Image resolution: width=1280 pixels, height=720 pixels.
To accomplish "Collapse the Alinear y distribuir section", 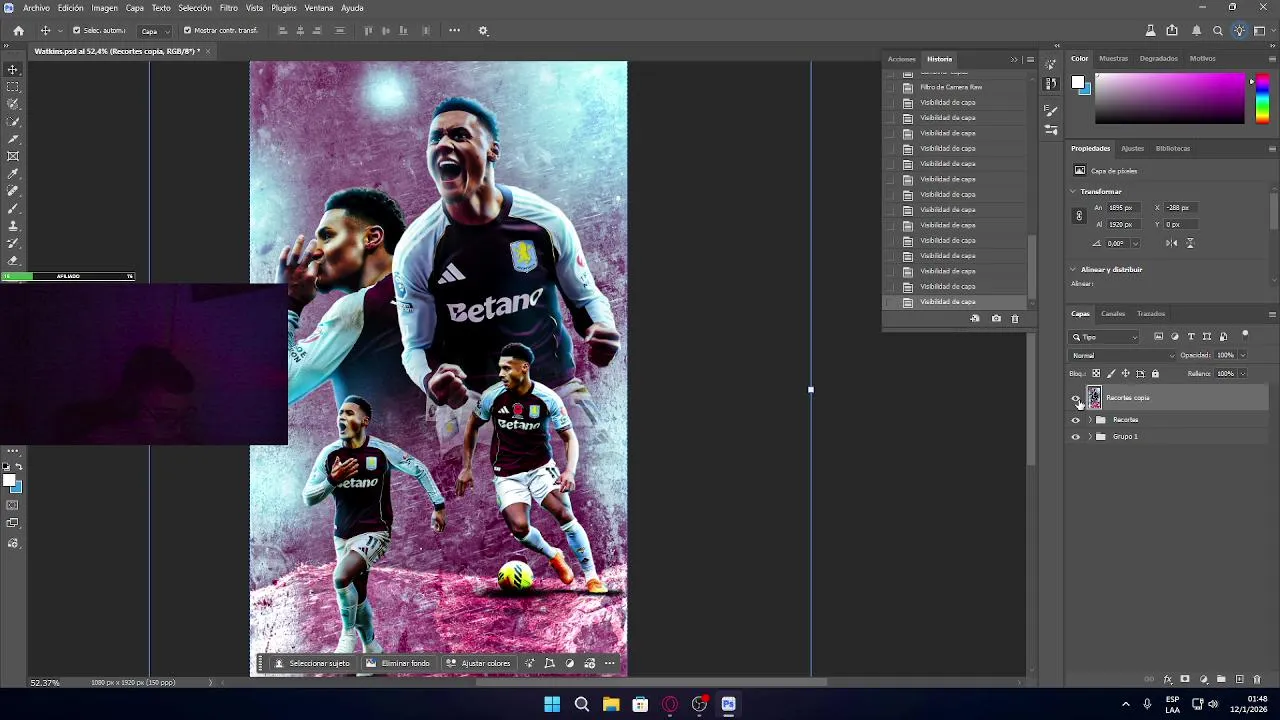I will click(1073, 269).
